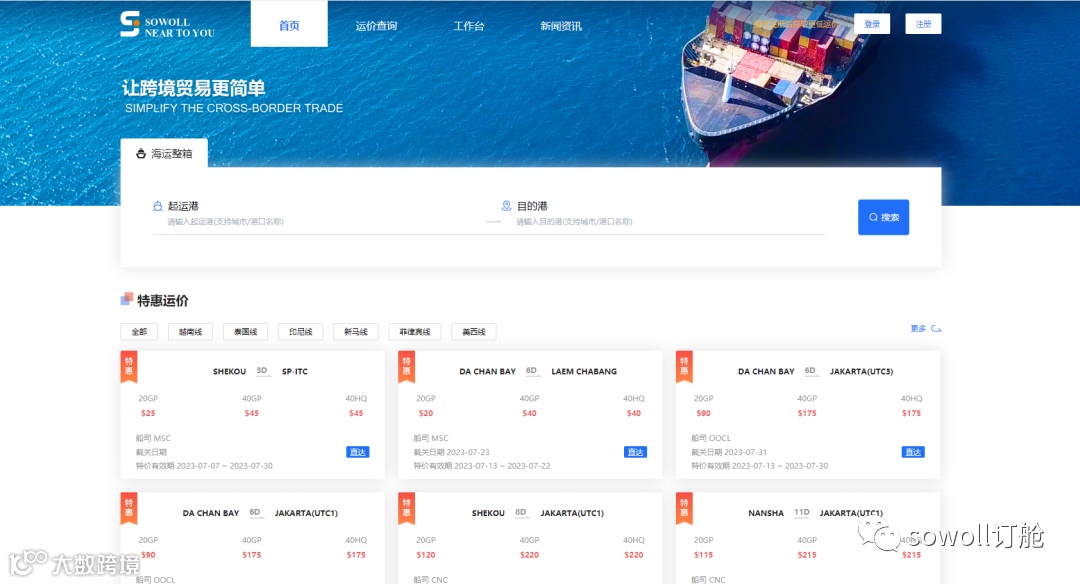The height and width of the screenshot is (584, 1080).
Task: Click 截关日期 2023-07-23 text
Action: pos(451,452)
